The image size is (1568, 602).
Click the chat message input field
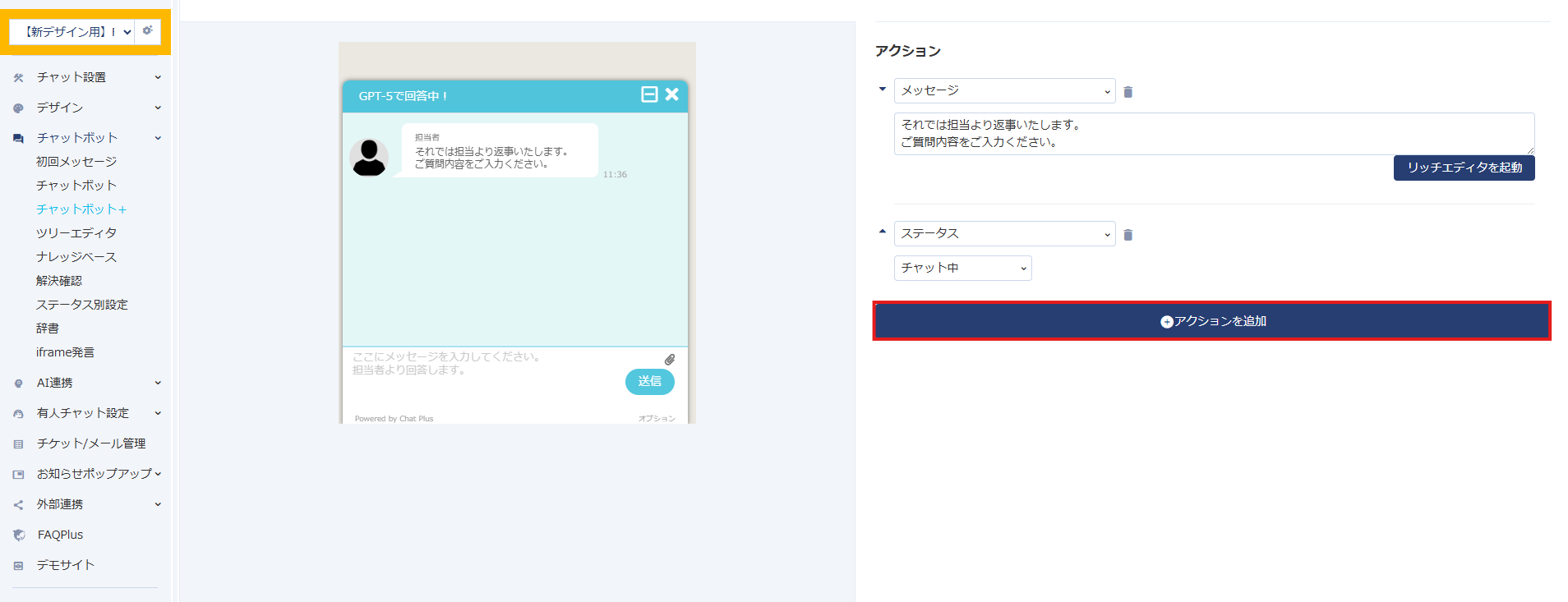(x=485, y=370)
